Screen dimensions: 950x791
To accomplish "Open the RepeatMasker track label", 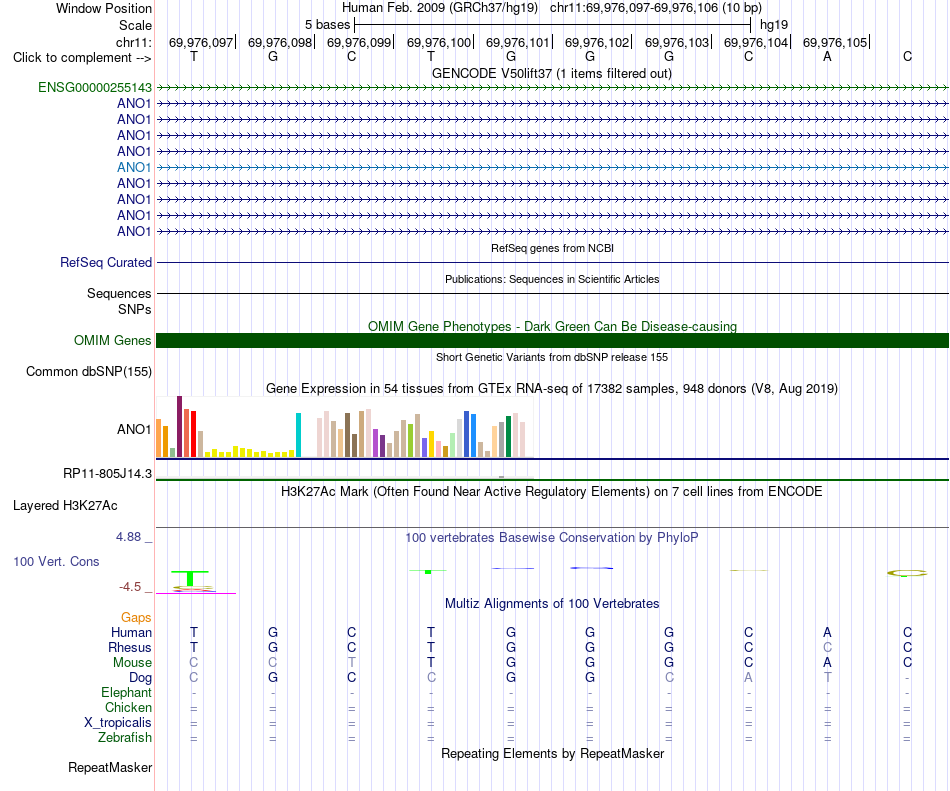I will (x=110, y=767).
